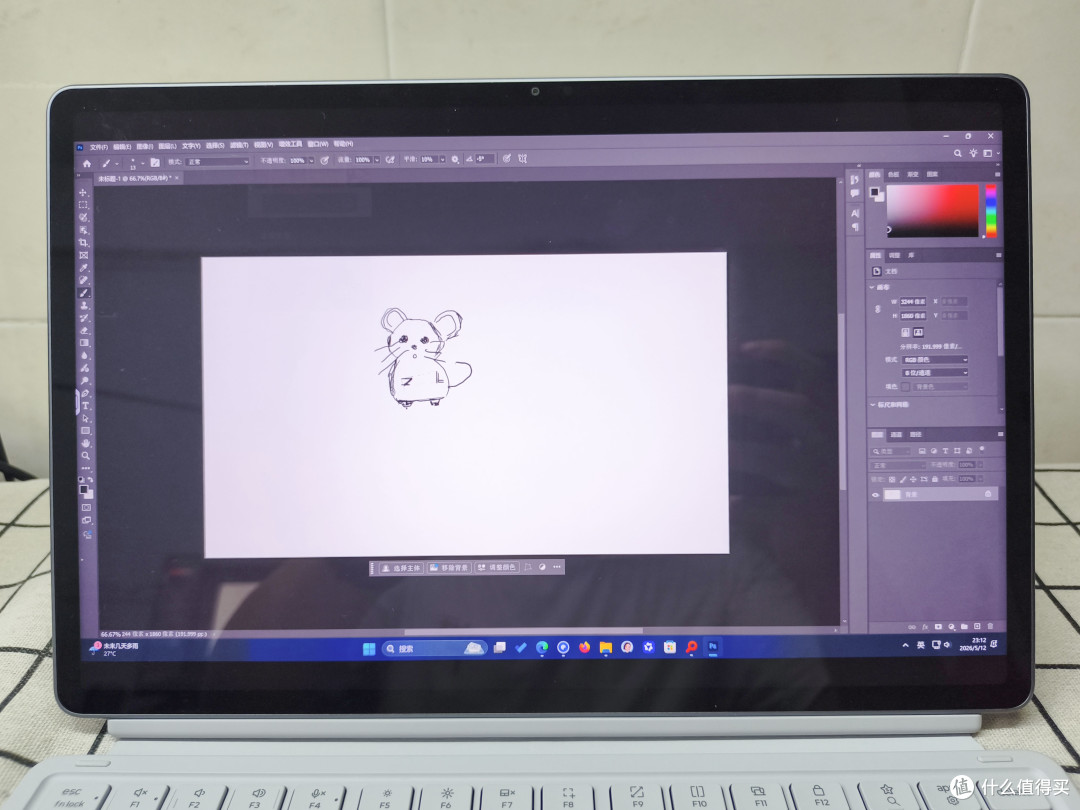1080x810 pixels.
Task: Click Adjust Color in contextual bar
Action: pos(496,568)
